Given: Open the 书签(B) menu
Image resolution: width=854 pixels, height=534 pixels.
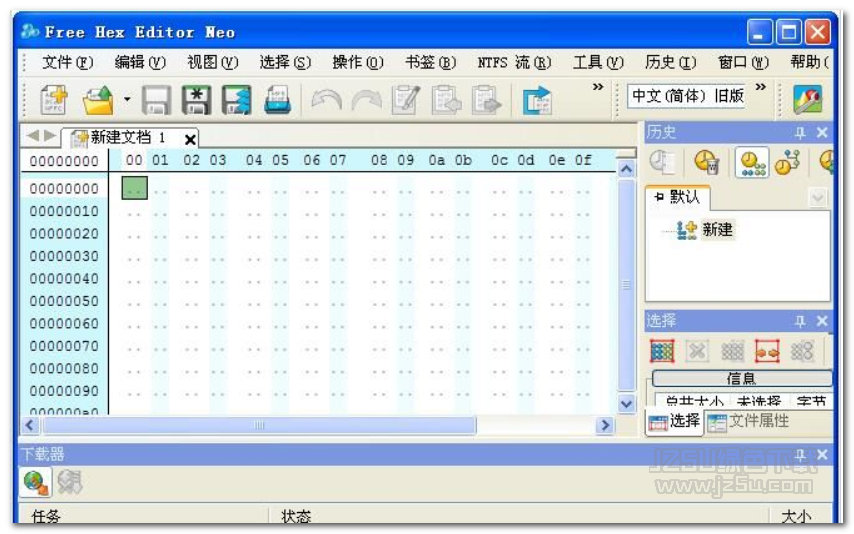Looking at the screenshot, I should (x=430, y=63).
